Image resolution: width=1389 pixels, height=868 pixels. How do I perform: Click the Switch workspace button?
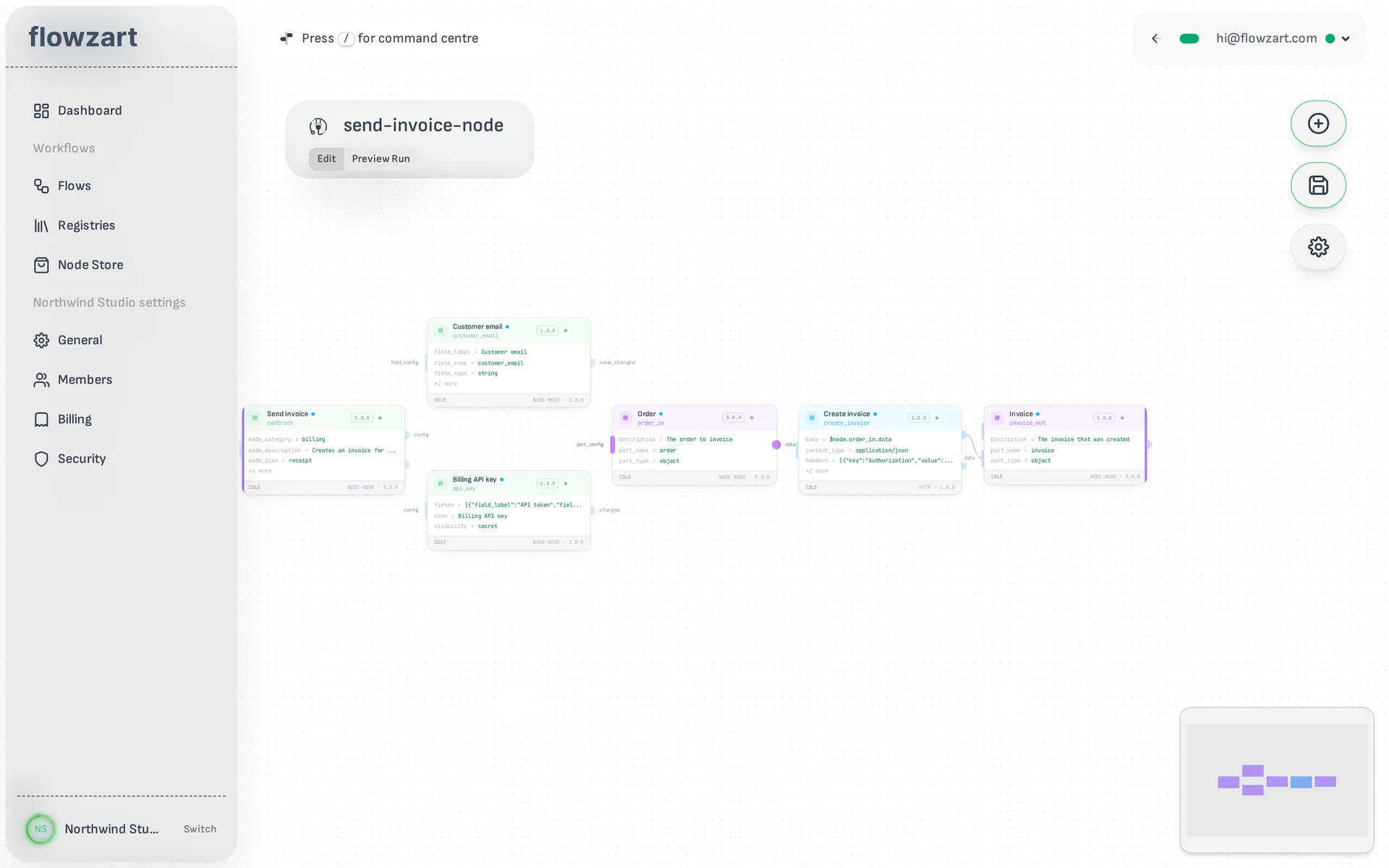click(200, 829)
